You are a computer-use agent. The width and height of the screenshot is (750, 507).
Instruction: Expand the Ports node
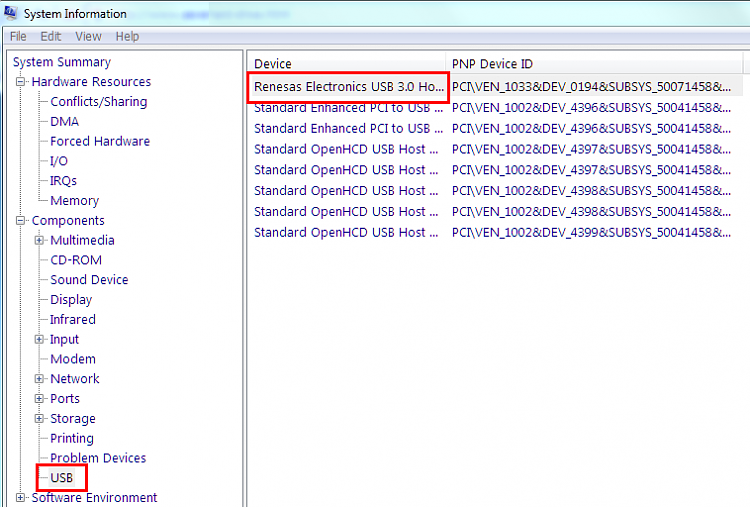[x=39, y=398]
